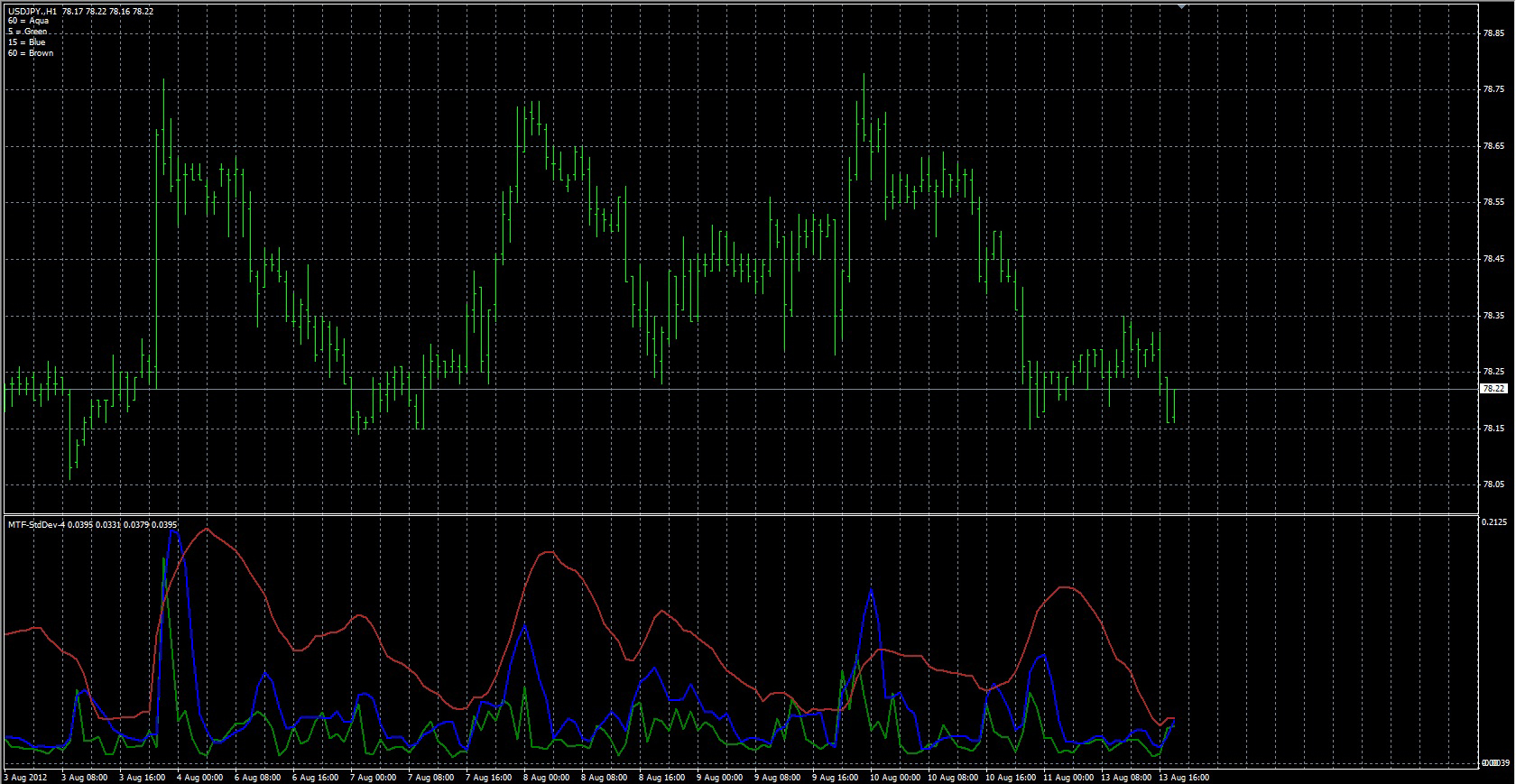1516x784 pixels.
Task: Click the '3 Aug 2012' time axis label
Action: pos(26,777)
